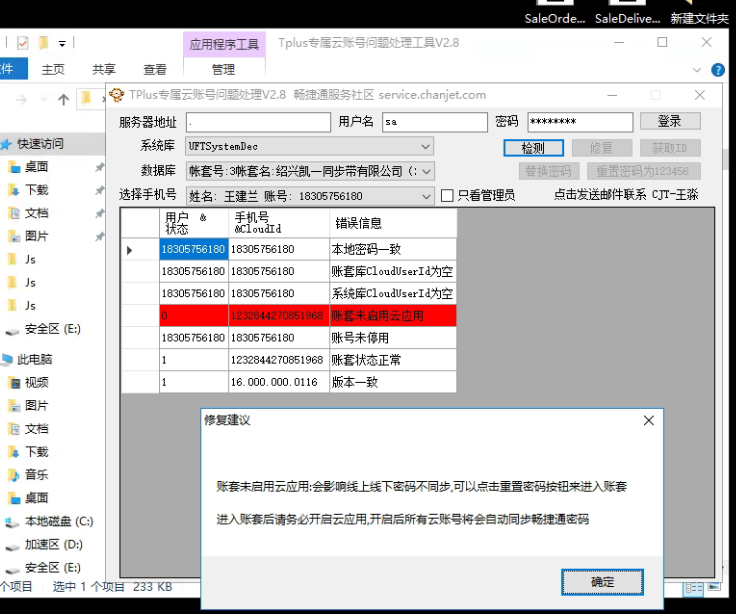Select 快速访问 in the navigation pane
Screen dimensions: 736x614
click(40, 144)
